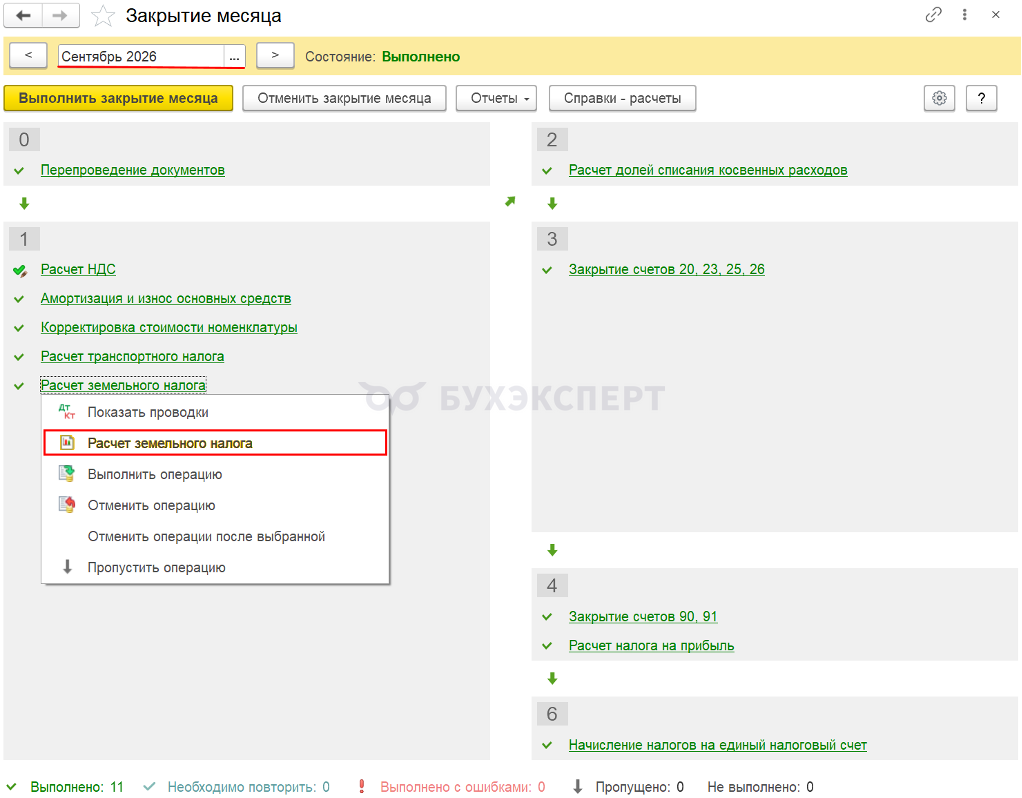Viewport: 1022px width, 798px height.
Task: Switch to the previous month with the < button
Action: [x=28, y=55]
